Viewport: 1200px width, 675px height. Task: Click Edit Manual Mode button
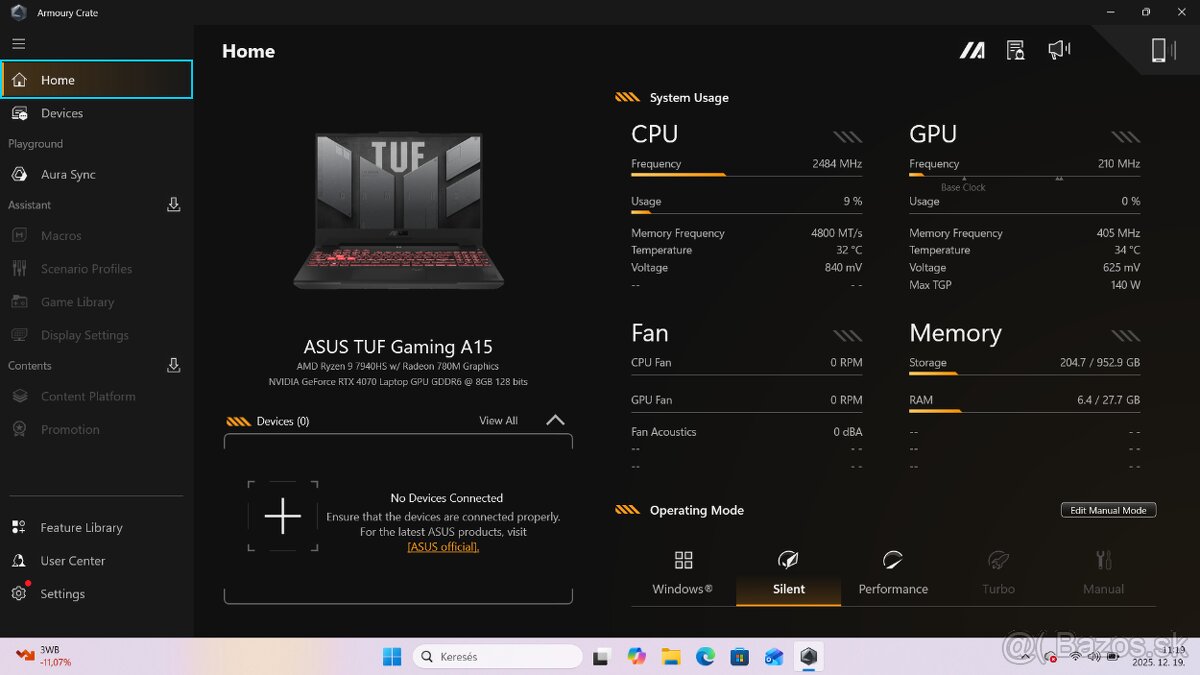(x=1108, y=510)
